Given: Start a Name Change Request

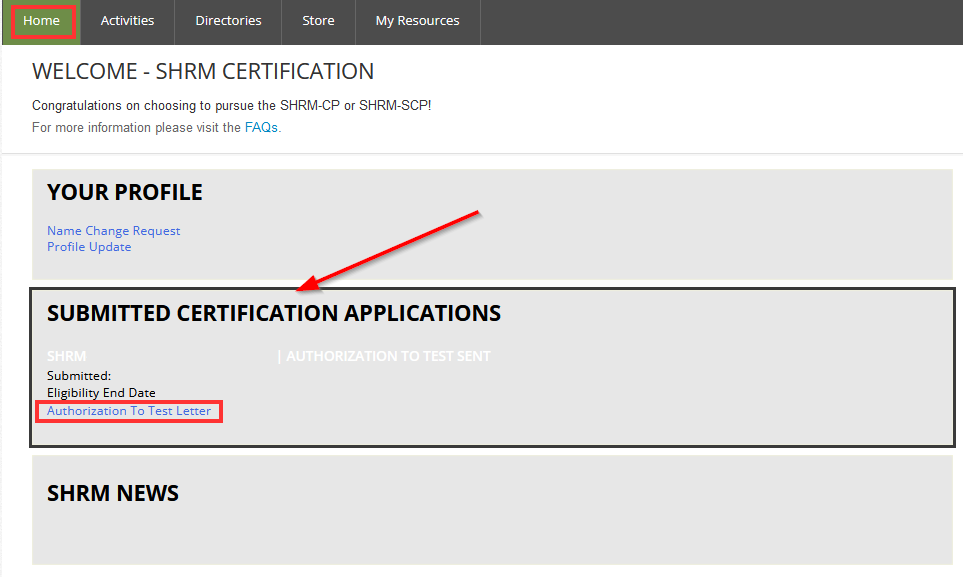Looking at the screenshot, I should (113, 230).
